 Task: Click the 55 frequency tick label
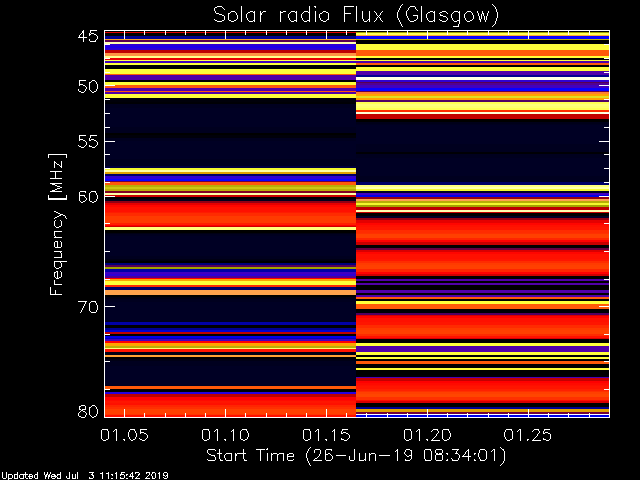(x=88, y=142)
